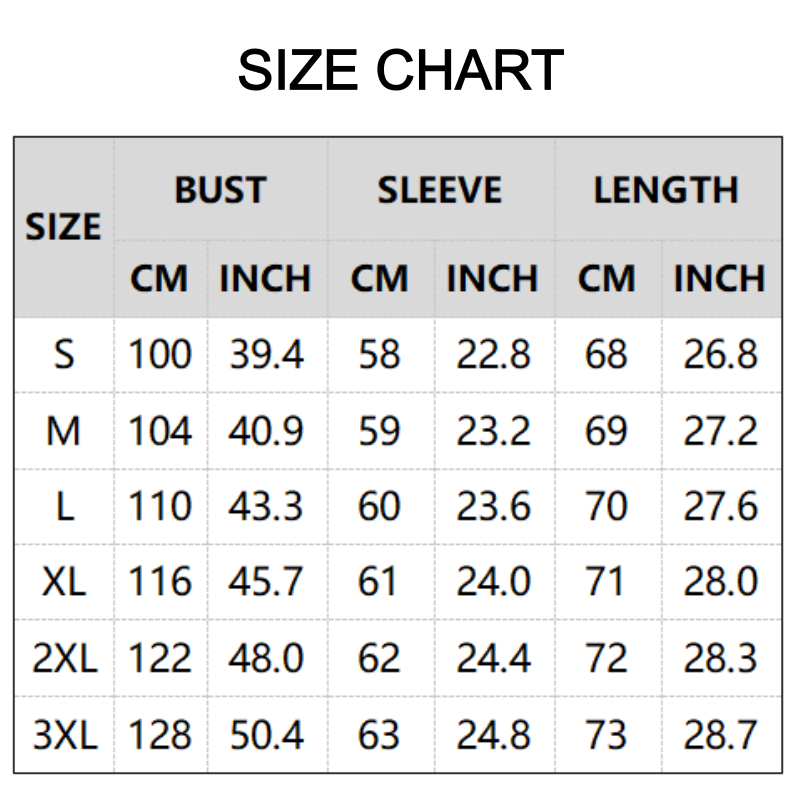Screen dimensions: 800x800
Task: Click bust inch value 40.9
Action: pyautogui.click(x=266, y=431)
